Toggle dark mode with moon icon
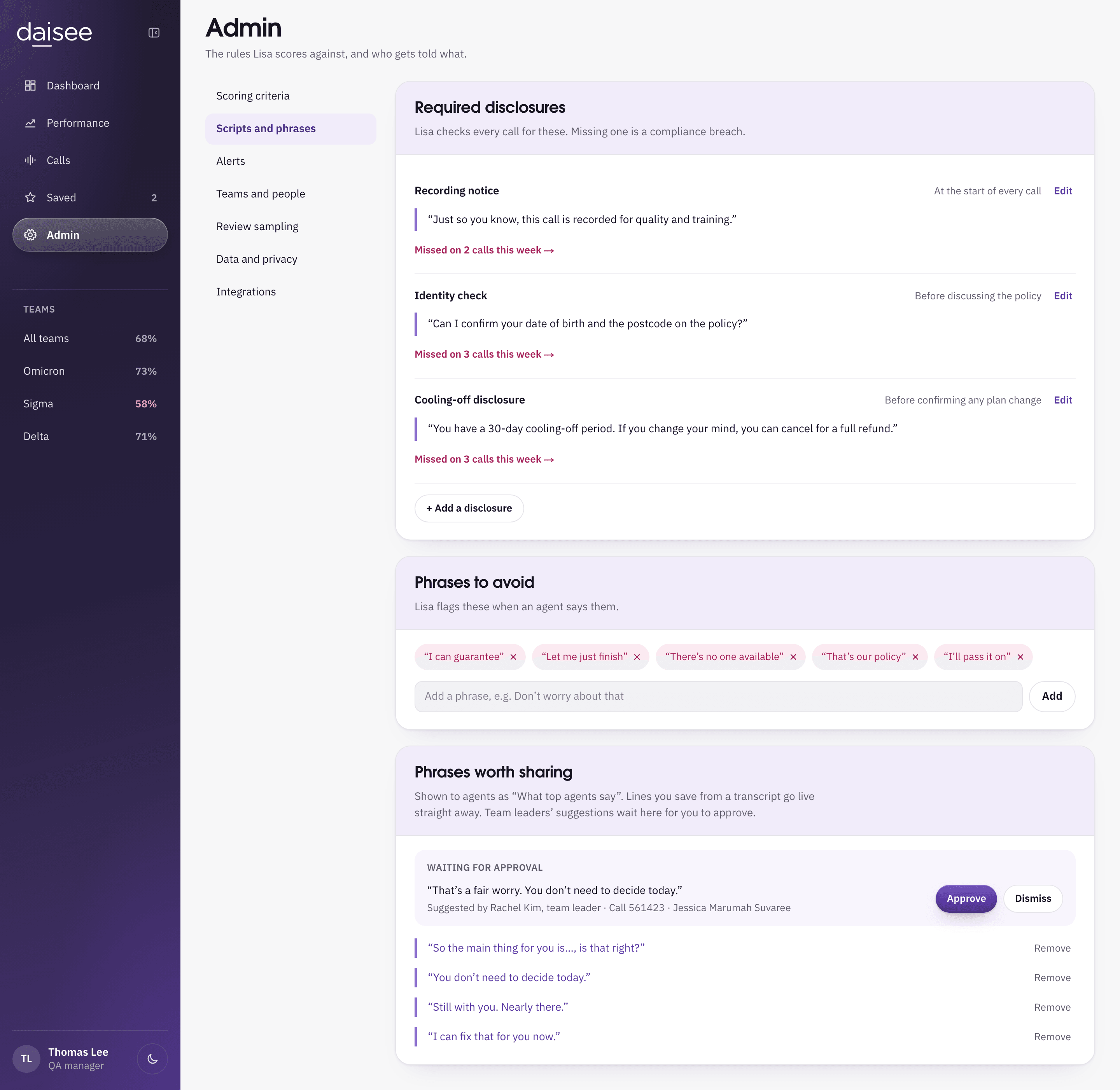The width and height of the screenshot is (1120, 1090). (x=152, y=1059)
